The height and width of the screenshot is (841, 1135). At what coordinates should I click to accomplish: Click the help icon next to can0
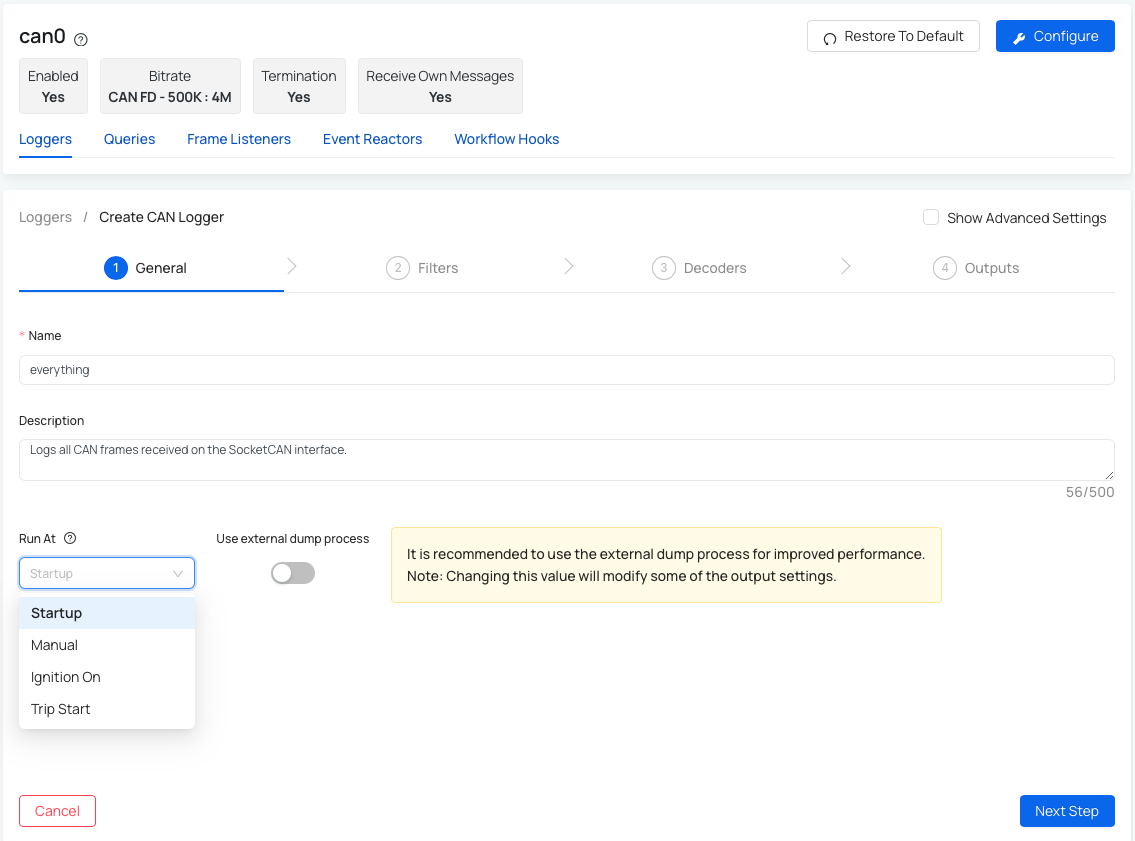[81, 40]
